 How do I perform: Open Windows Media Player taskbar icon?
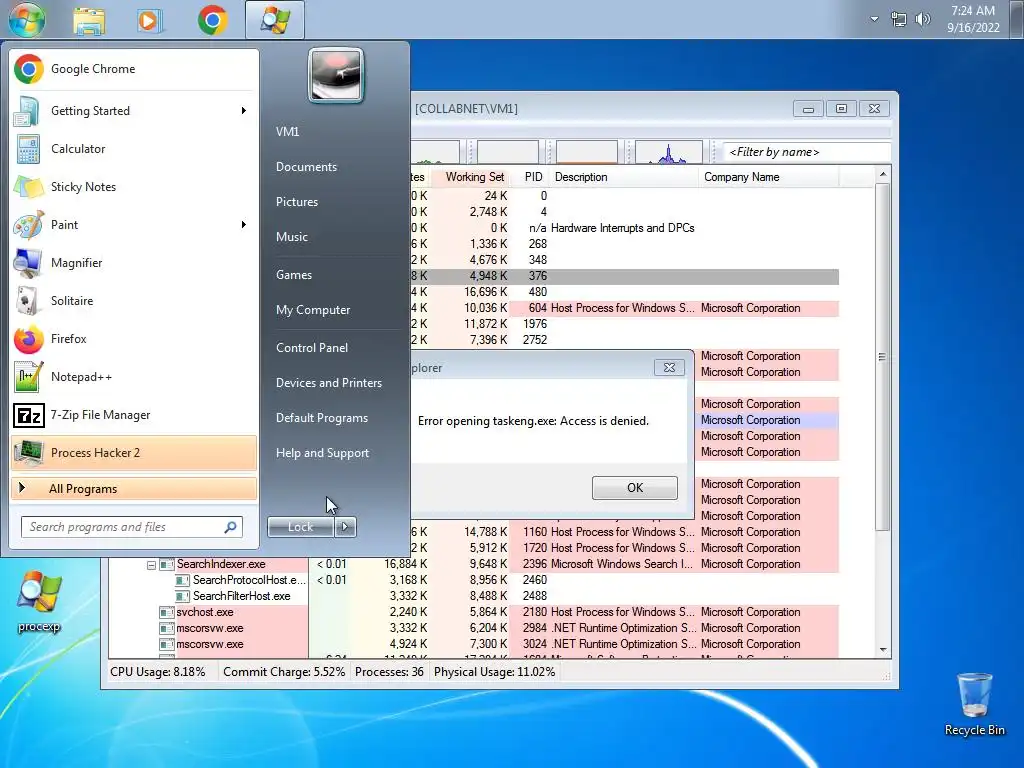tap(149, 20)
